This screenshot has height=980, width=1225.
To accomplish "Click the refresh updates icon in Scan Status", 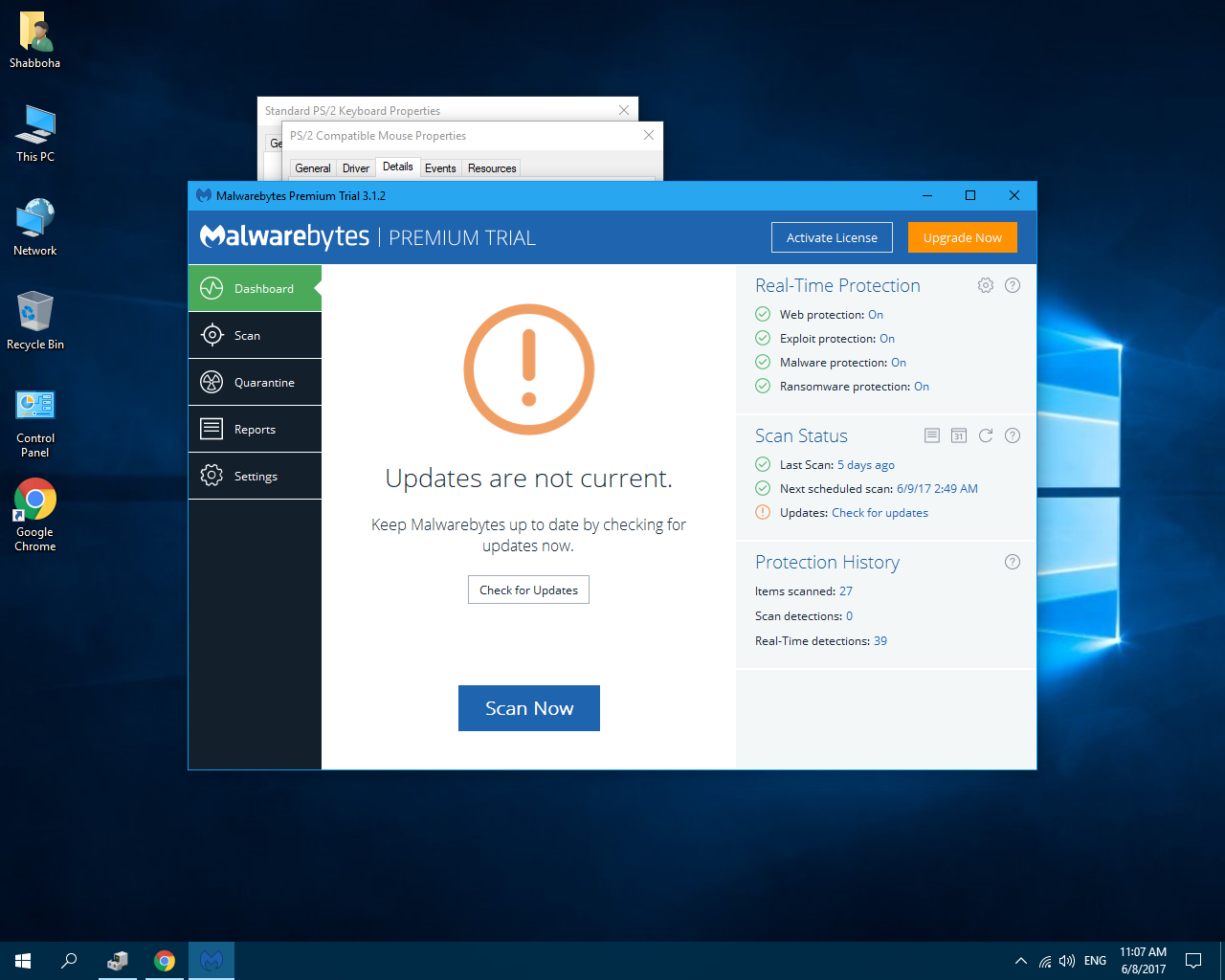I will coord(986,435).
